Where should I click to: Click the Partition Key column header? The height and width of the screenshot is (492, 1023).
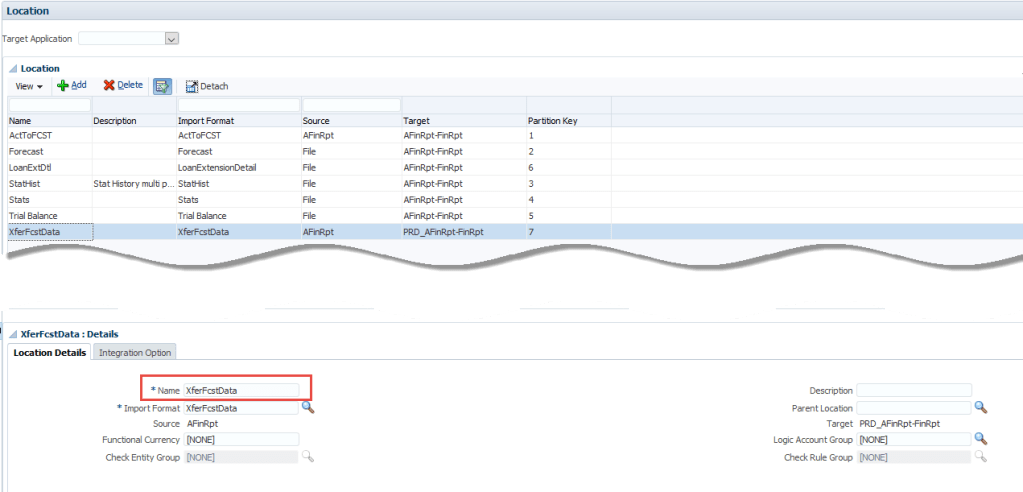(x=552, y=121)
